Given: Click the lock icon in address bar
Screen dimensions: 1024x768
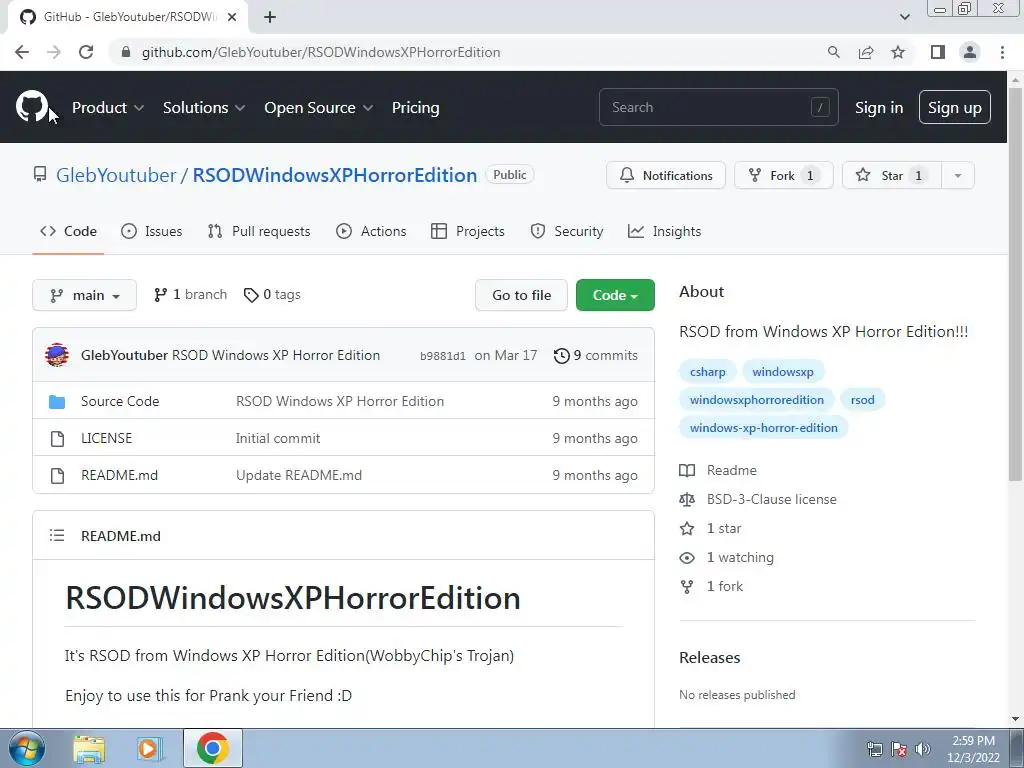Looking at the screenshot, I should [x=126, y=52].
